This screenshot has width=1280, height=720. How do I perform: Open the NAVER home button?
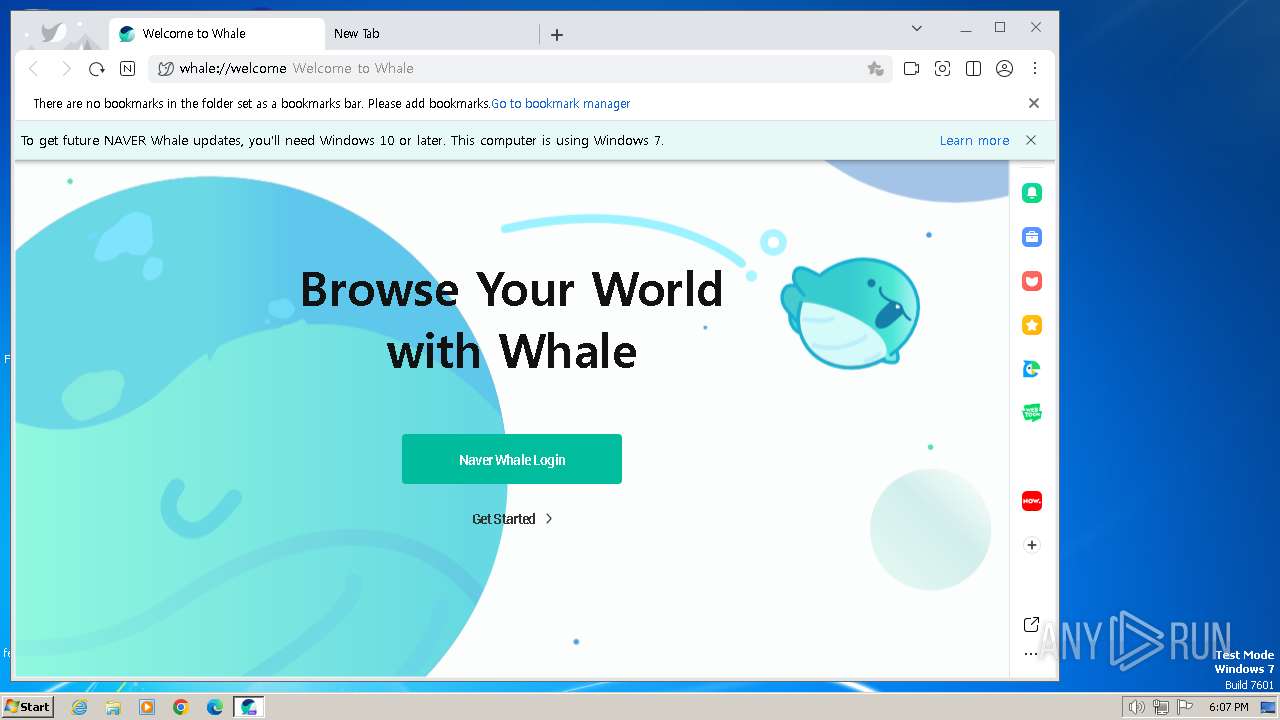pos(127,69)
